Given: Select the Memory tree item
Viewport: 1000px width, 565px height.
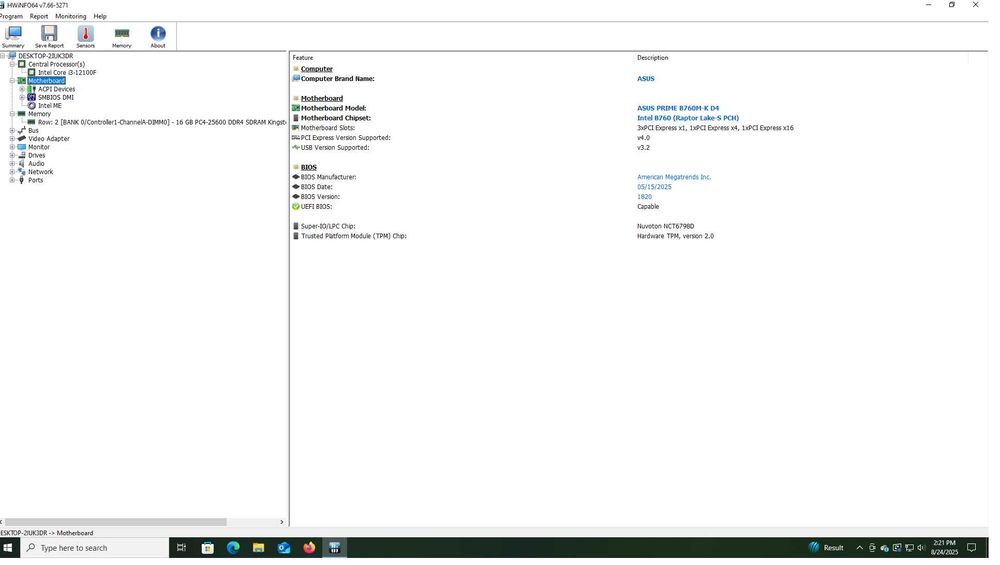Looking at the screenshot, I should tap(40, 114).
